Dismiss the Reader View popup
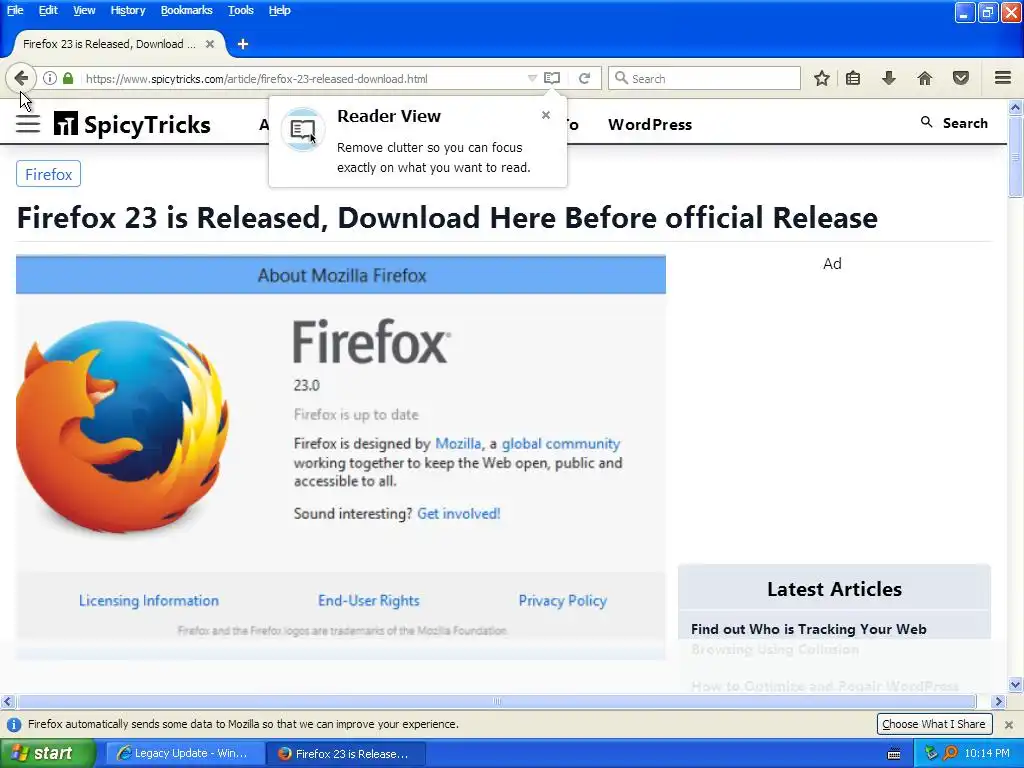Screen dimensions: 1024x768 (x=546, y=115)
